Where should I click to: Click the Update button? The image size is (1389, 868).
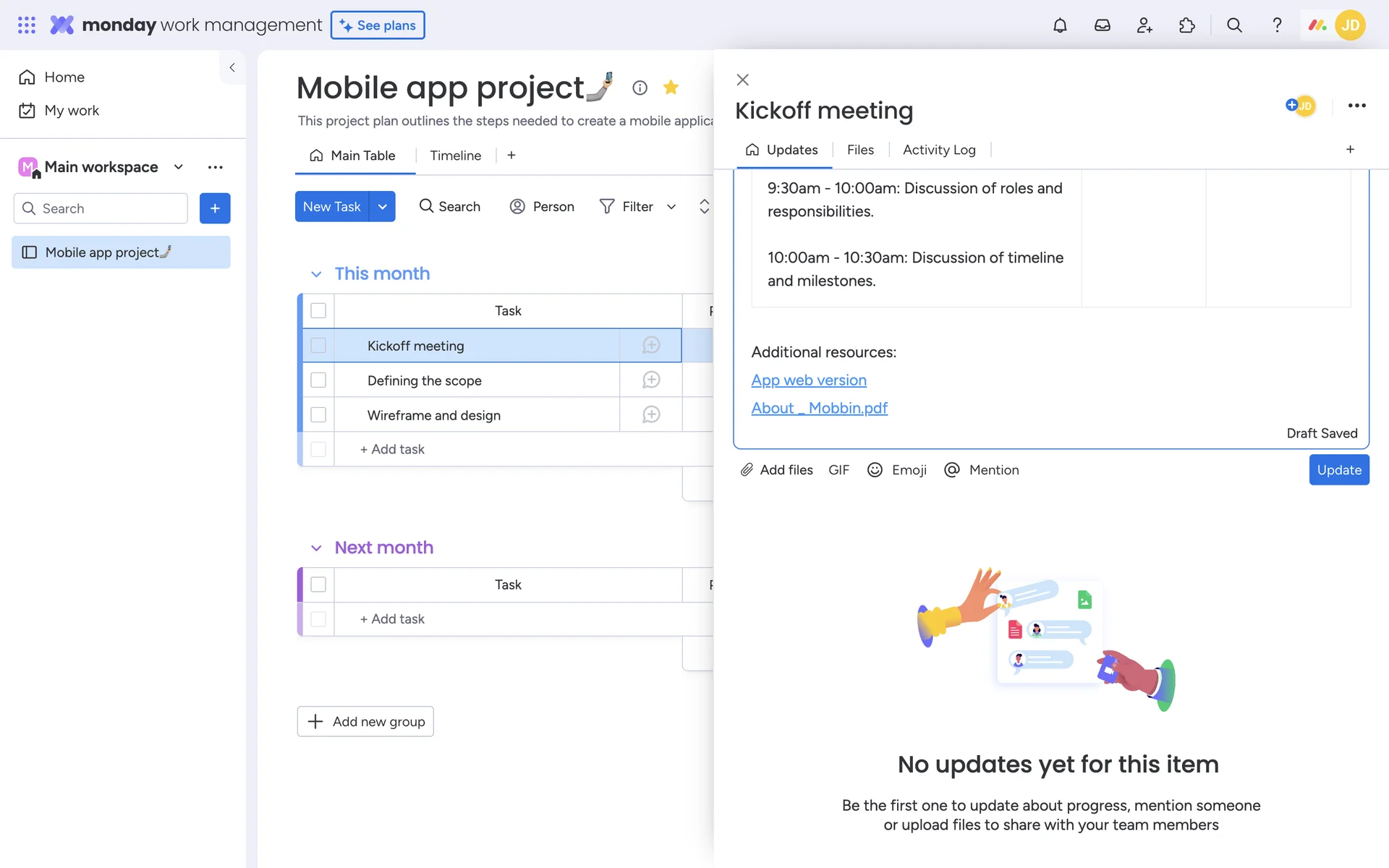pos(1338,470)
